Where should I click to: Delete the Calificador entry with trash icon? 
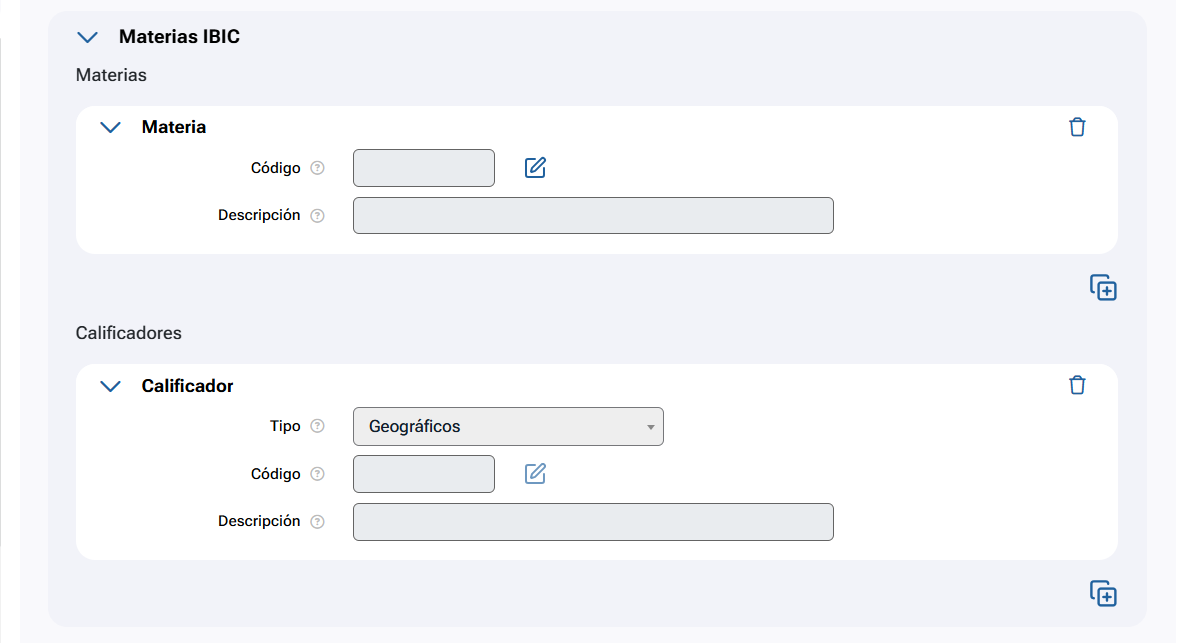click(x=1077, y=385)
